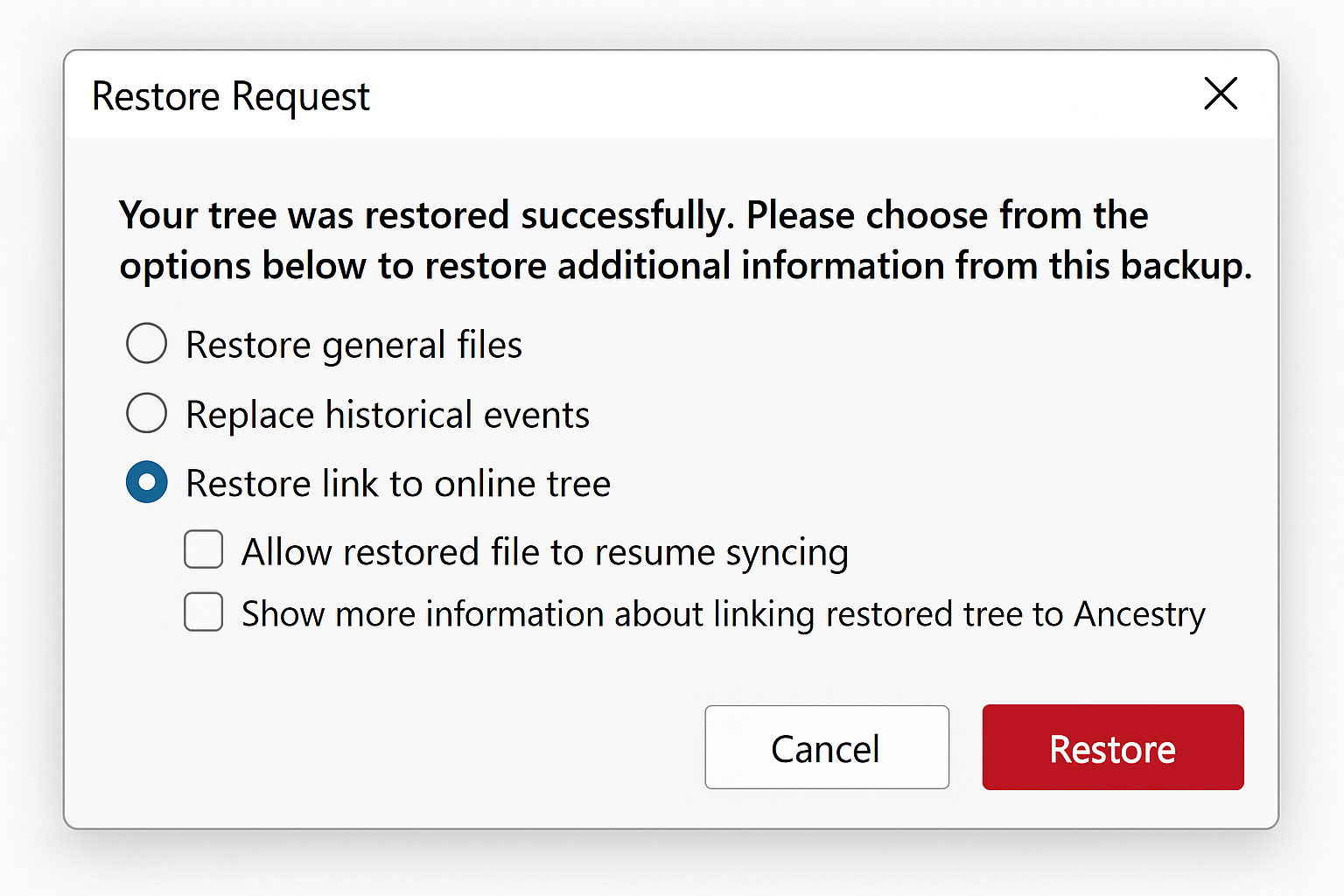Confirm restoring additional information from backup

coord(1111,747)
